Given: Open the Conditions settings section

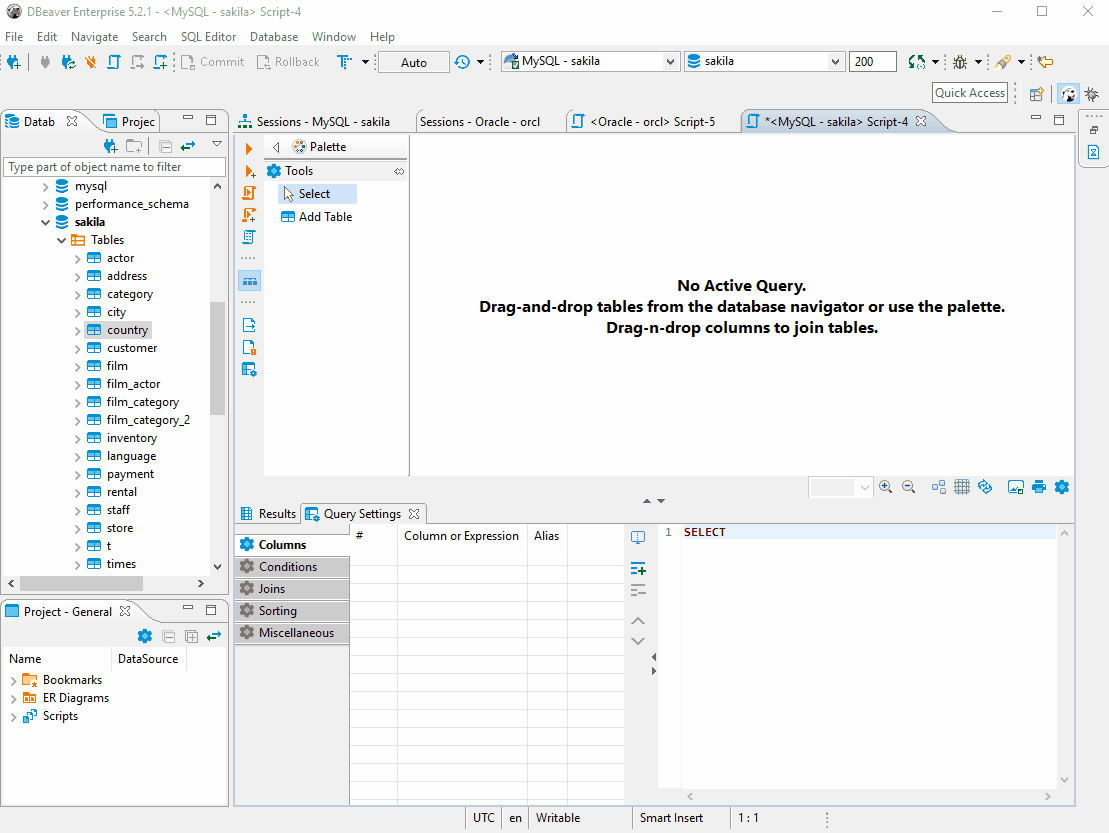Looking at the screenshot, I should tap(292, 567).
